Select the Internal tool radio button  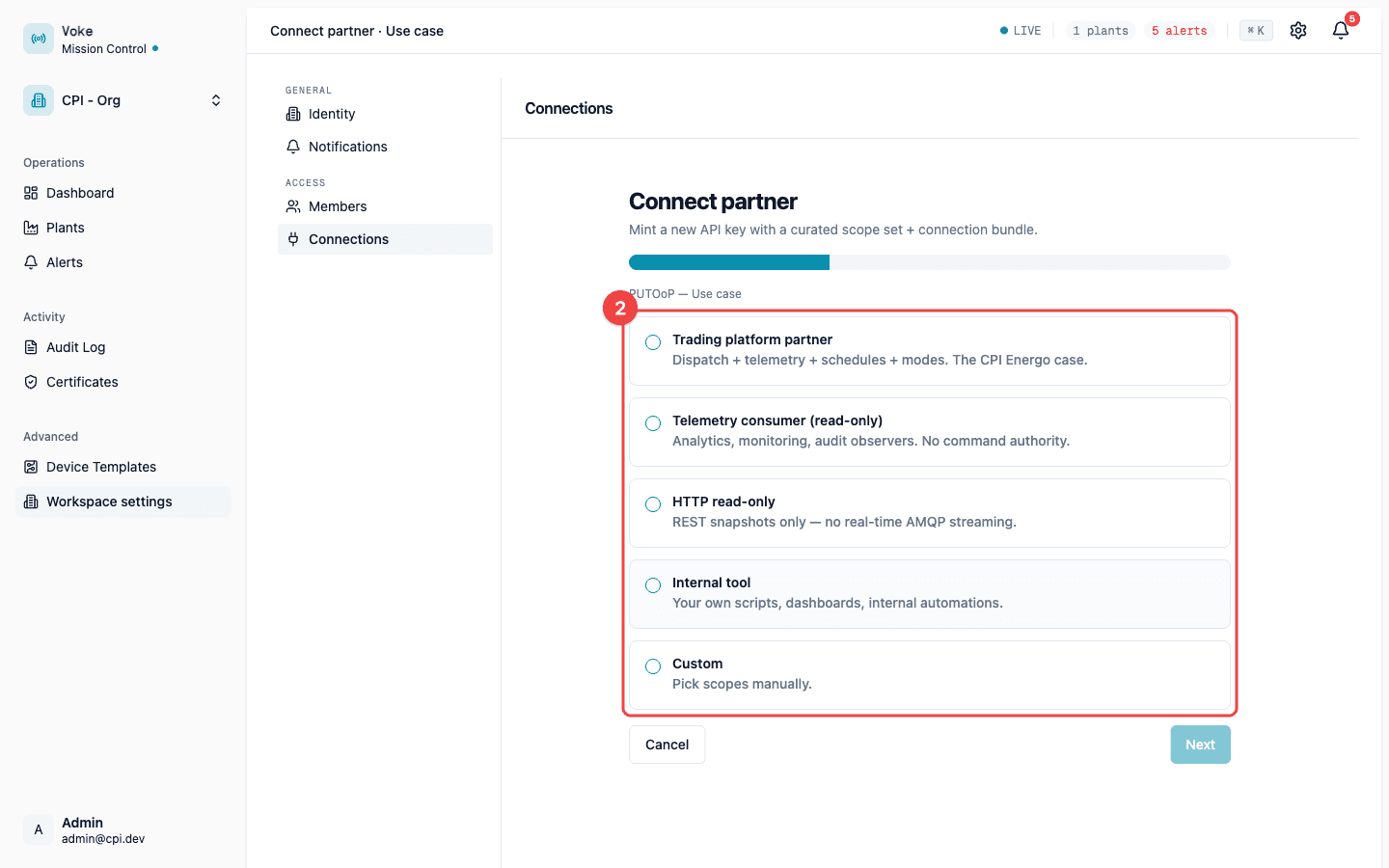pyautogui.click(x=653, y=585)
